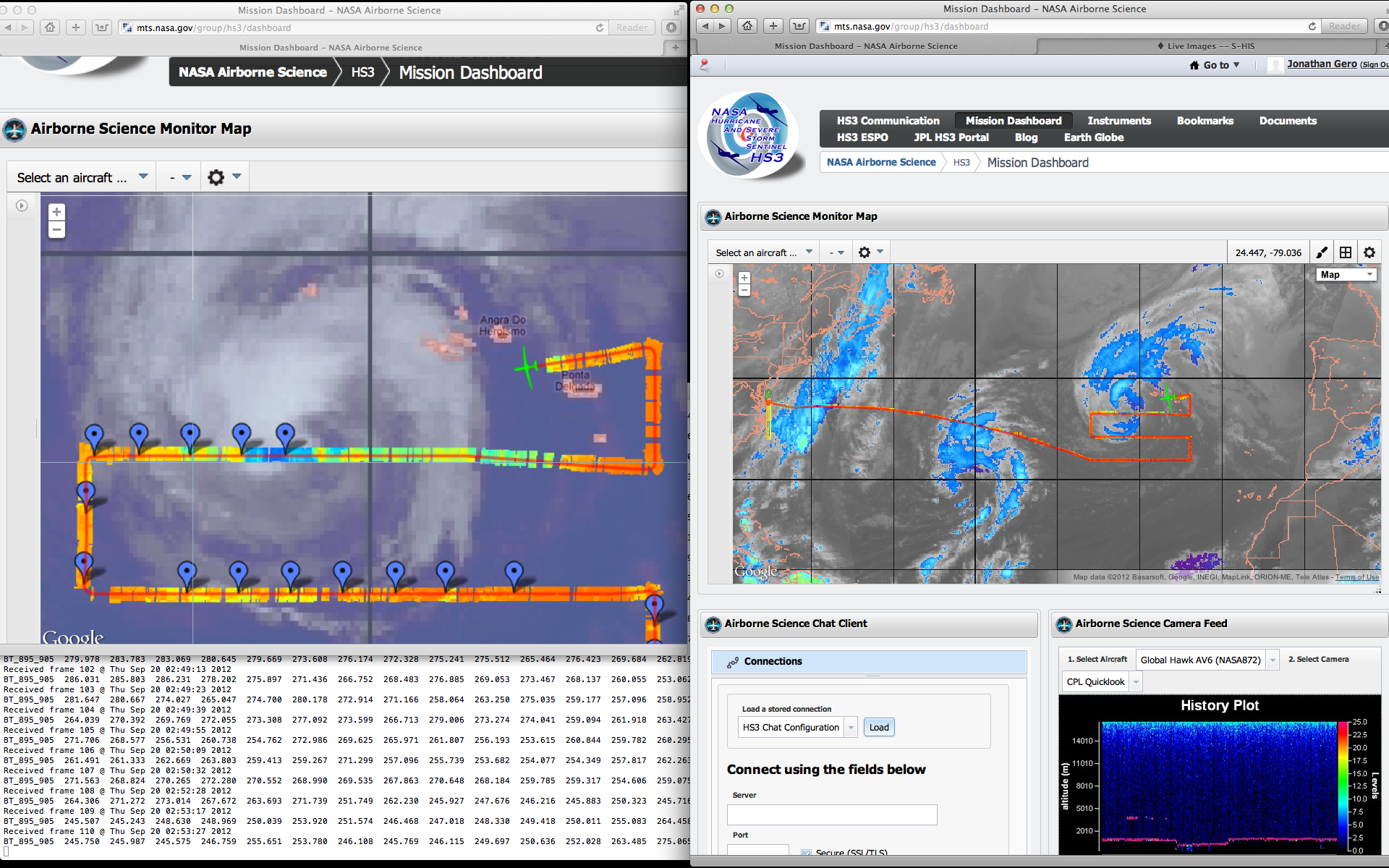Expand the HS3 Chat Configuration combo box

[x=851, y=728]
